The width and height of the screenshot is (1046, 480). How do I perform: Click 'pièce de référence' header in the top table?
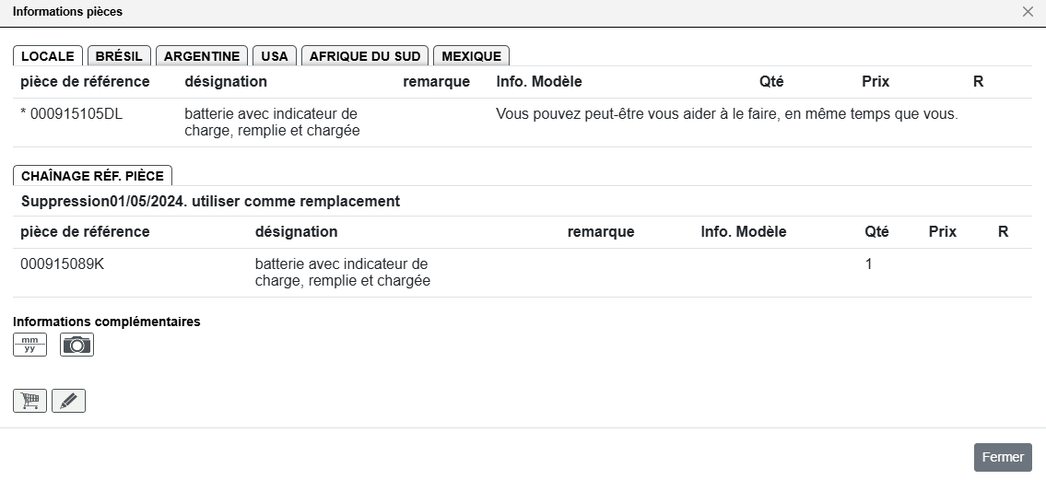coord(85,81)
